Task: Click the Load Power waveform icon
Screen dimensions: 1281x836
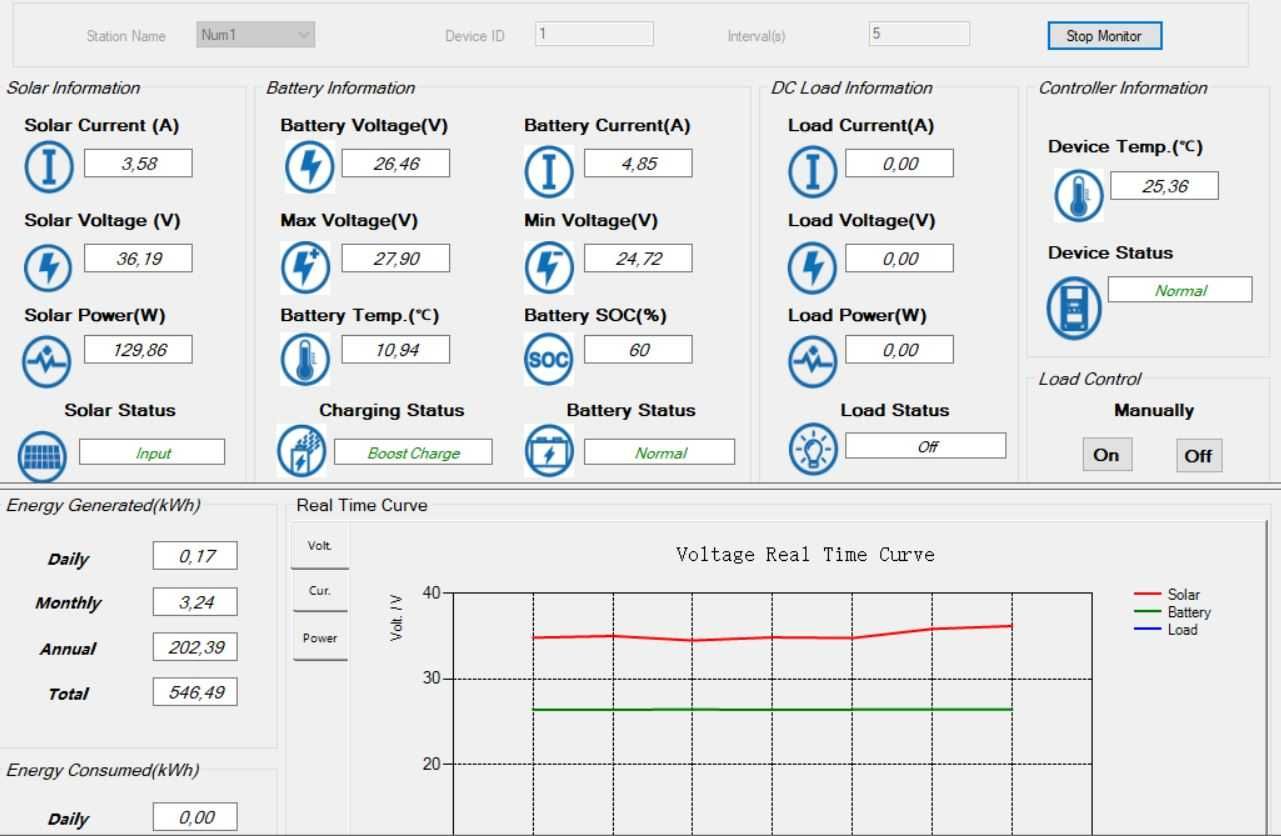Action: click(x=813, y=361)
